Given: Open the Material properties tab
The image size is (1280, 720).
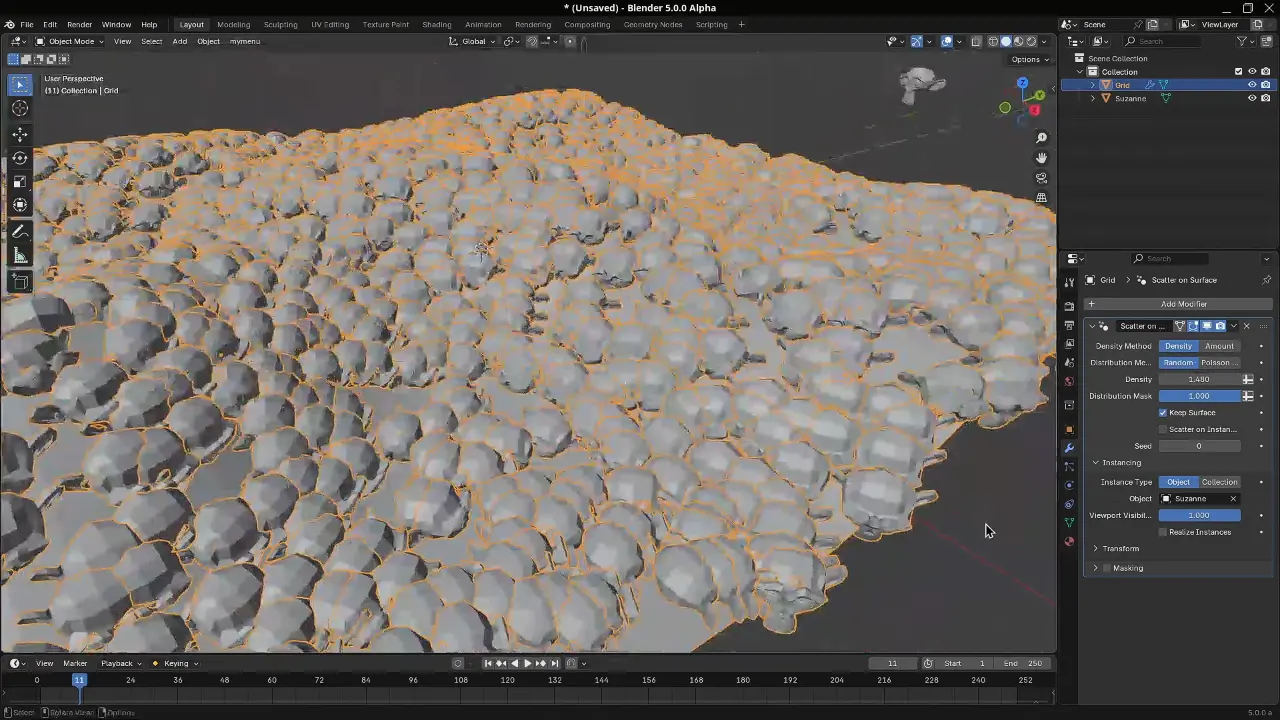Looking at the screenshot, I should 1069,541.
